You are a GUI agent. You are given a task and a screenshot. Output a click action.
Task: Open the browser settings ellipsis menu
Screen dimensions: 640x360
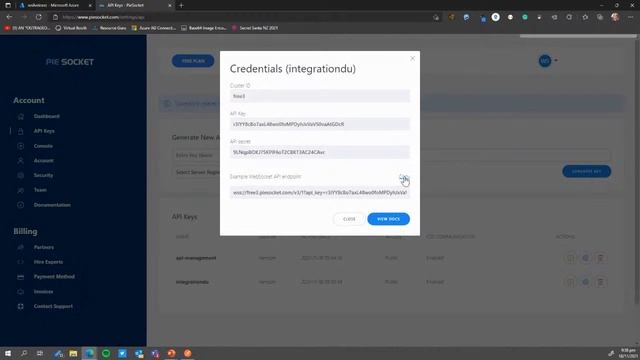(631, 17)
